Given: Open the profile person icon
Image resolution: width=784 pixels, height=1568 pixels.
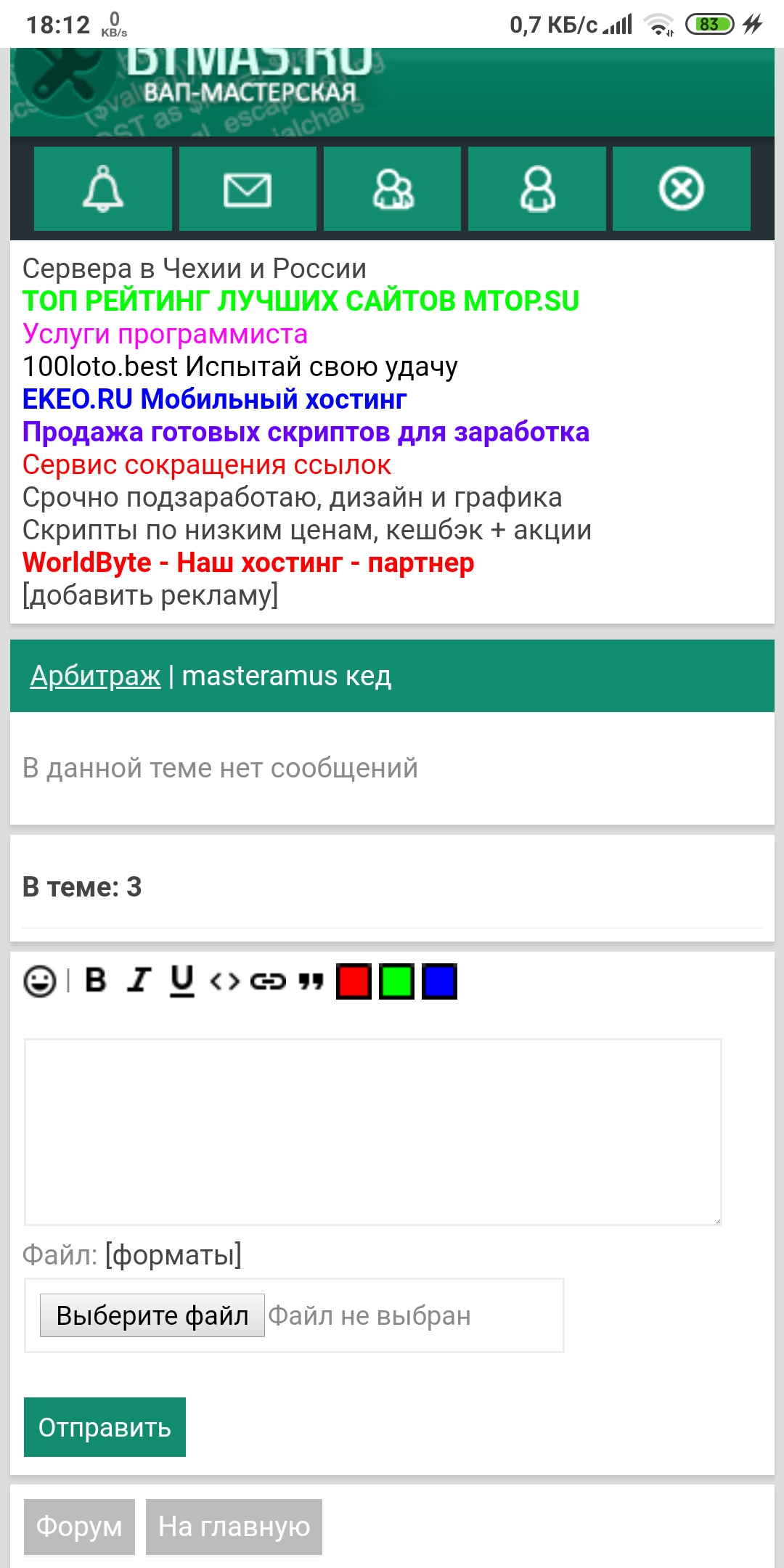Looking at the screenshot, I should tap(537, 189).
